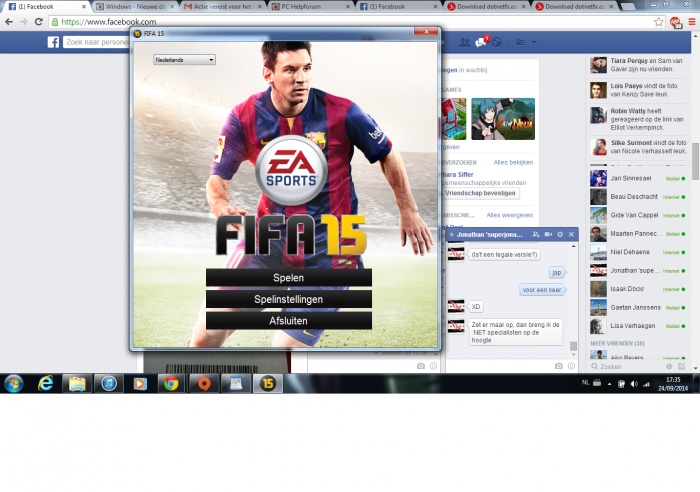Open the Ninja game thumbnail

tap(503, 119)
